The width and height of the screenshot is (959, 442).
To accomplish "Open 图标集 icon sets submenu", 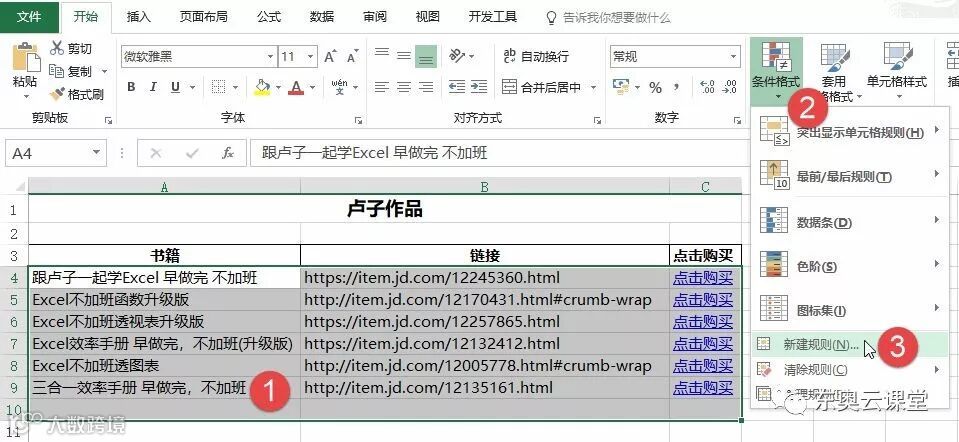I will tap(849, 310).
